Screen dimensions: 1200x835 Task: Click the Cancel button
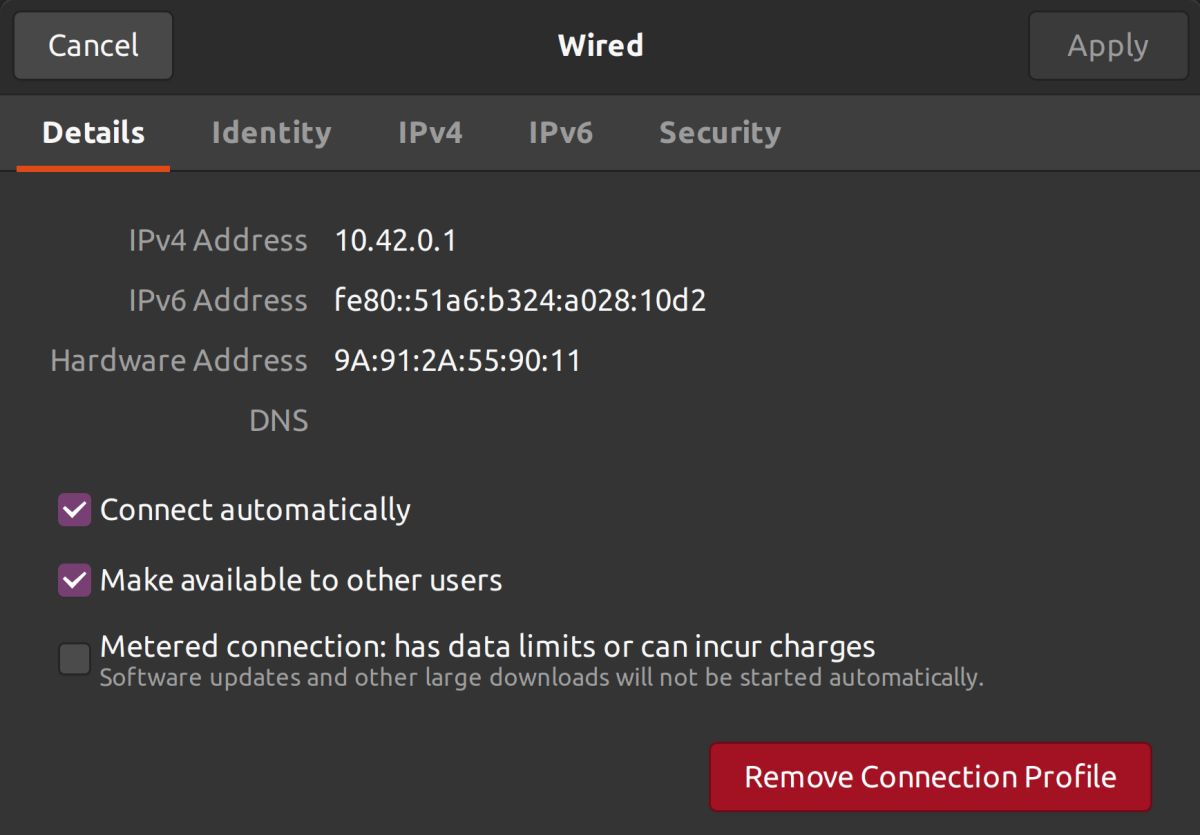93,46
